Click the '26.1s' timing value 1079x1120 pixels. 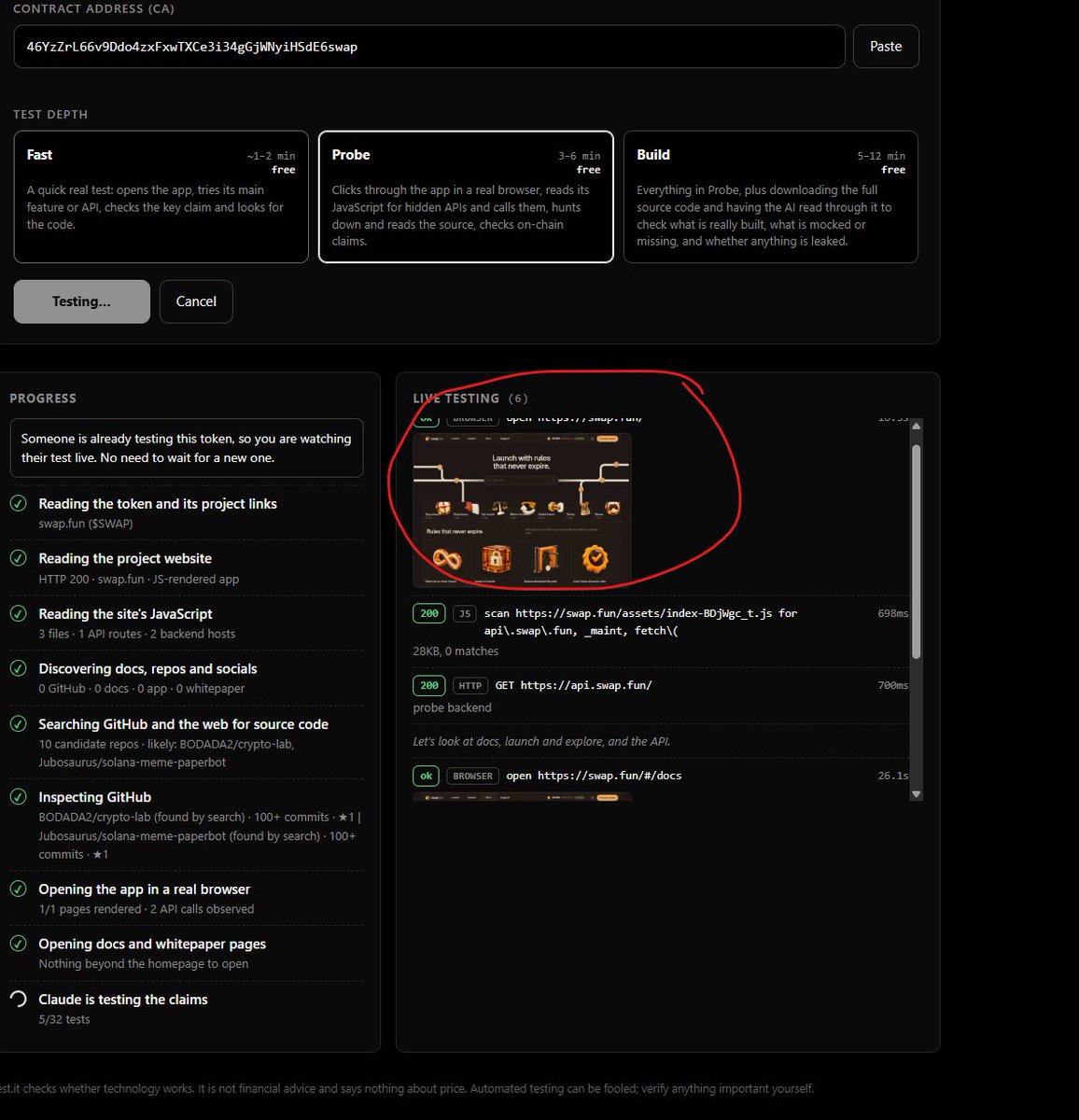click(893, 776)
